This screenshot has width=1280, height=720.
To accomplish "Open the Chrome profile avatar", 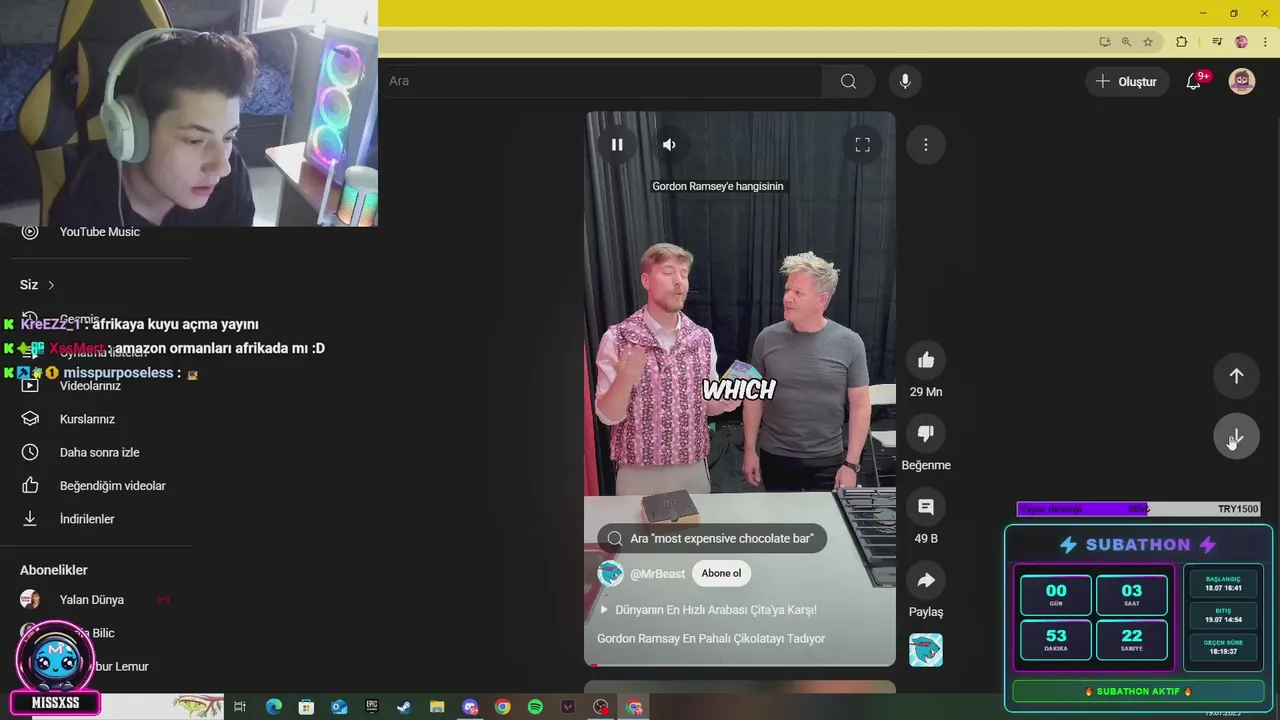I will tap(1242, 42).
